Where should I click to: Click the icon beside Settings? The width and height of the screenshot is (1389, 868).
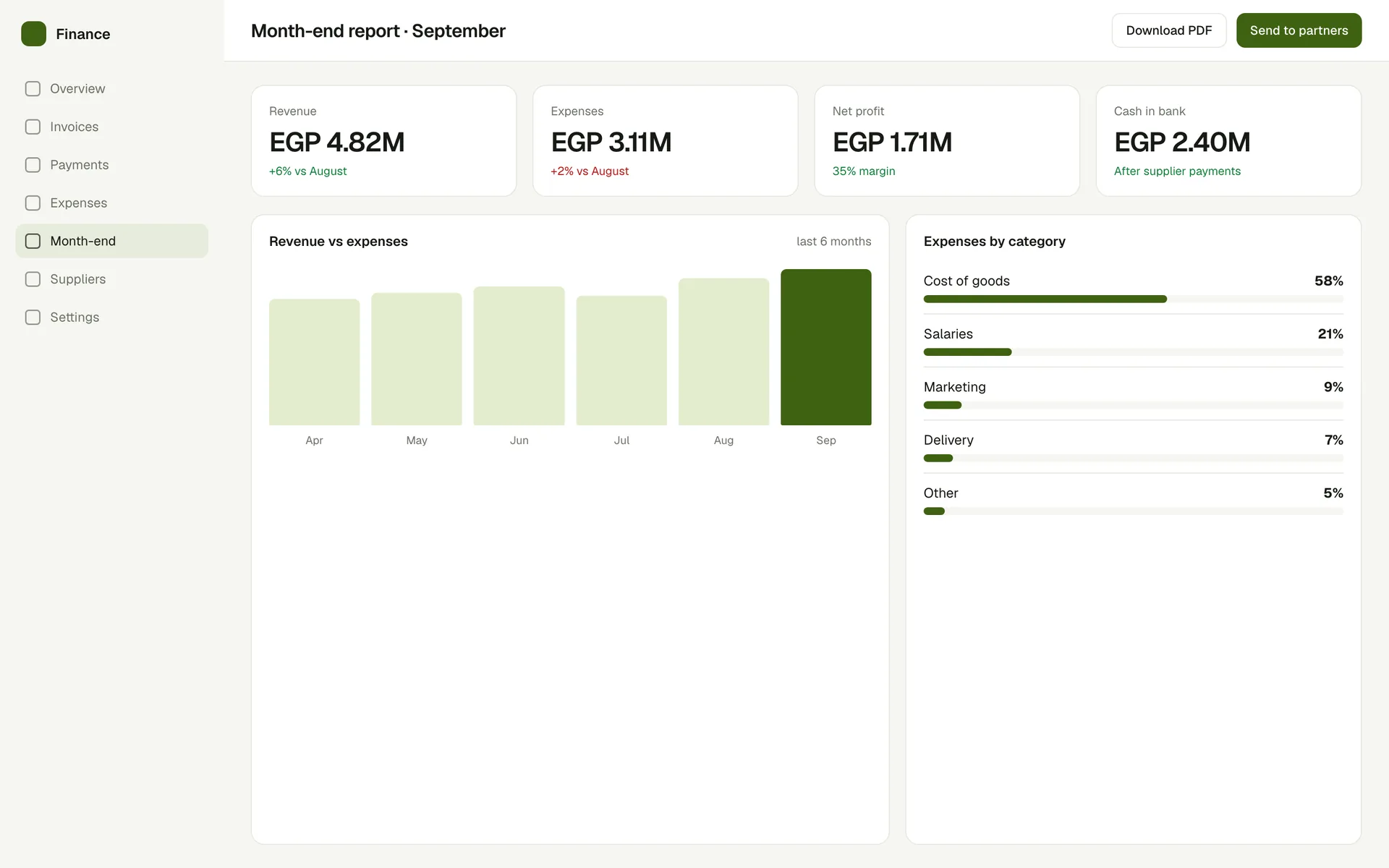point(33,318)
